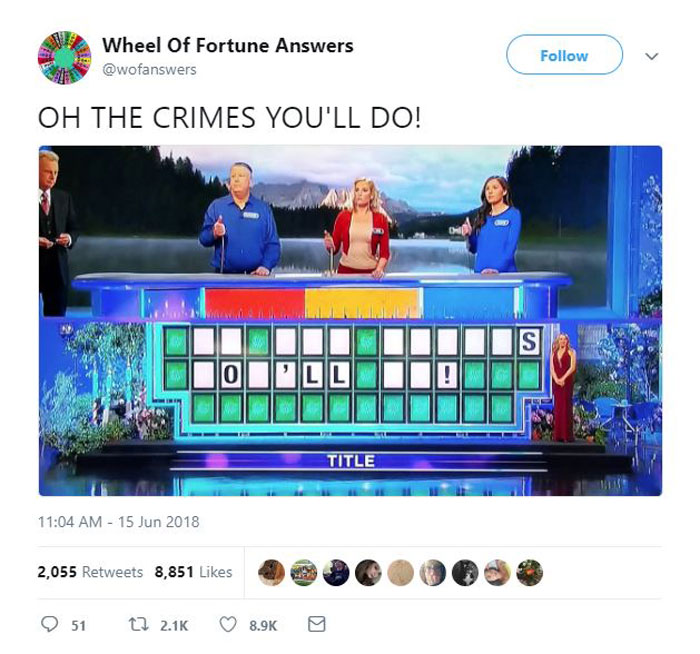This screenshot has height=654, width=700.
Task: View the 8,851 Likes list
Action: click(193, 572)
